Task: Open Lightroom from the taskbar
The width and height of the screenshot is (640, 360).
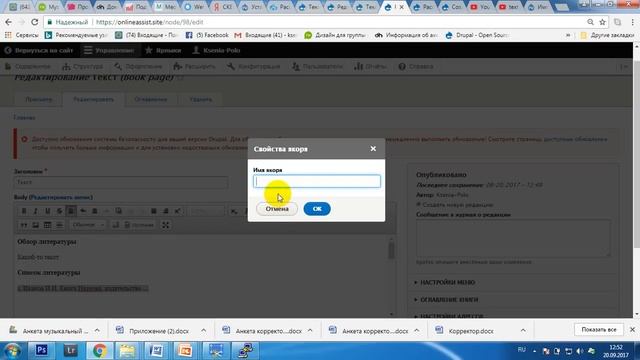Action: click(x=71, y=351)
